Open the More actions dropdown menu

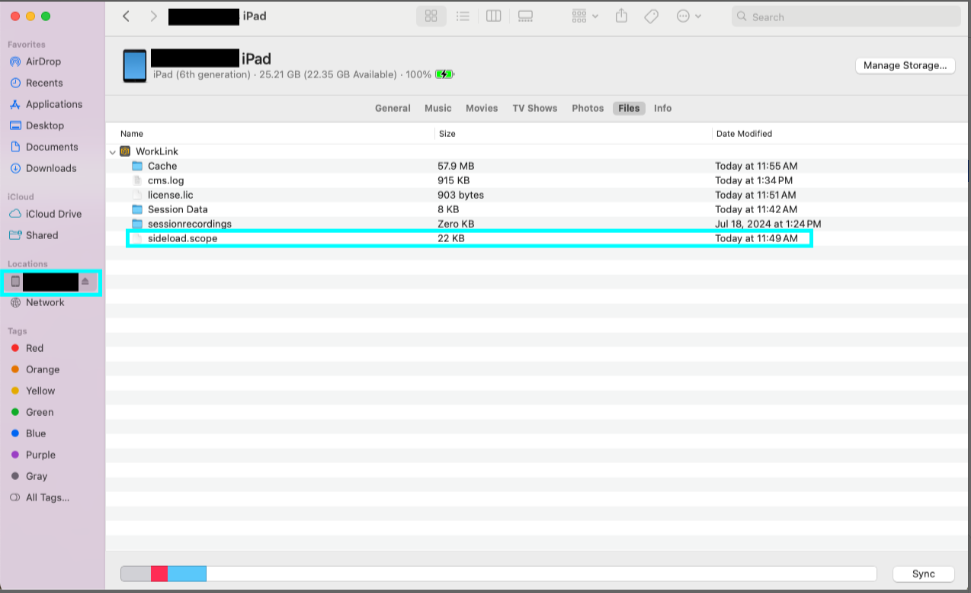(x=688, y=16)
